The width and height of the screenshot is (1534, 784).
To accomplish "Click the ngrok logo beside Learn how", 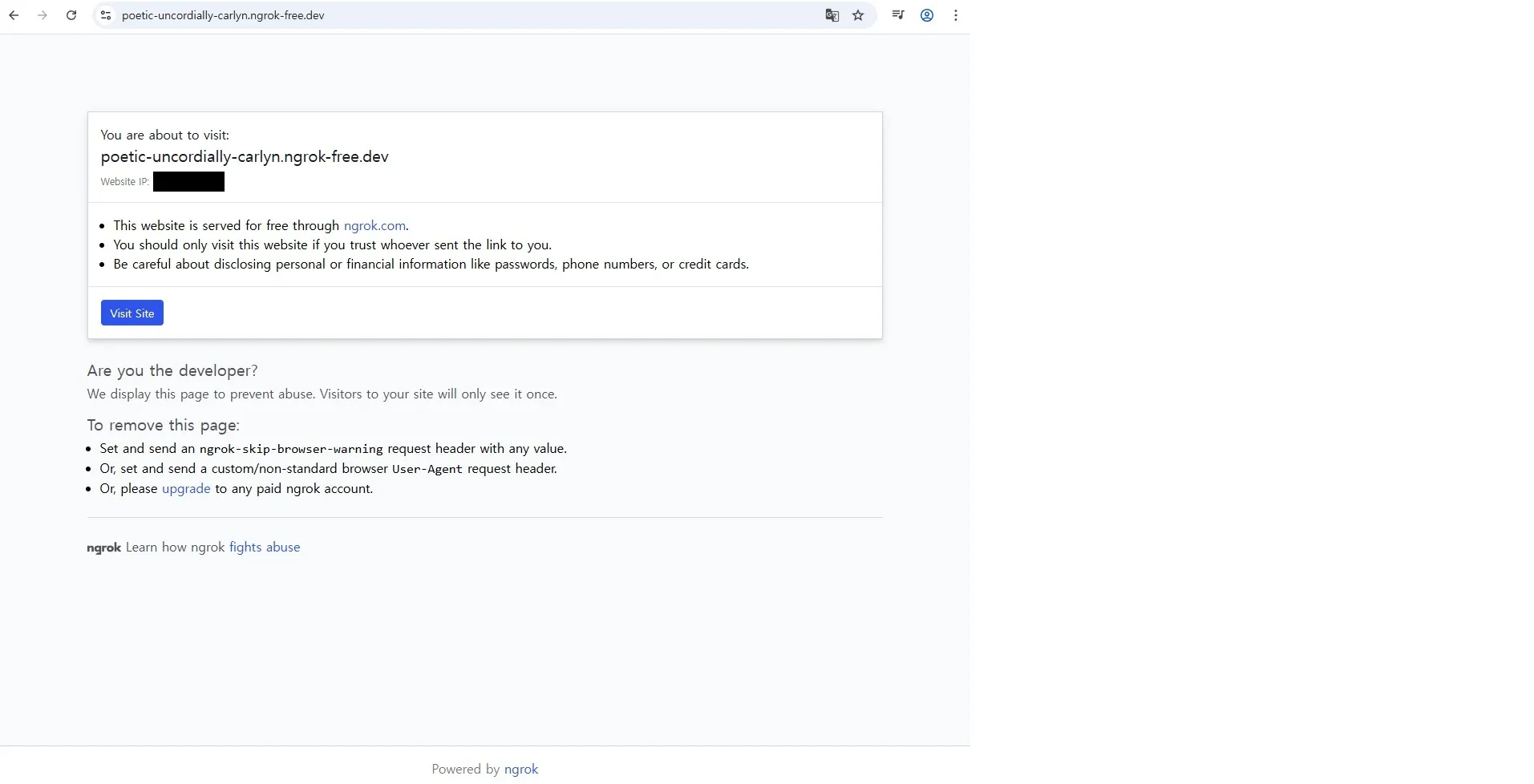I will coord(104,548).
